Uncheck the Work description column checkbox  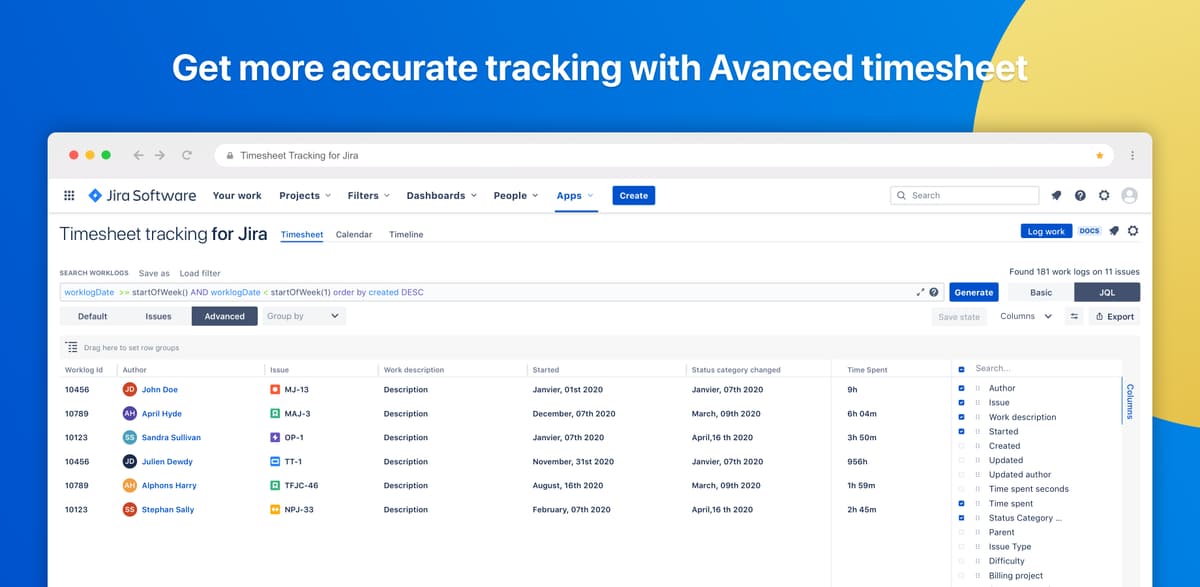point(961,417)
